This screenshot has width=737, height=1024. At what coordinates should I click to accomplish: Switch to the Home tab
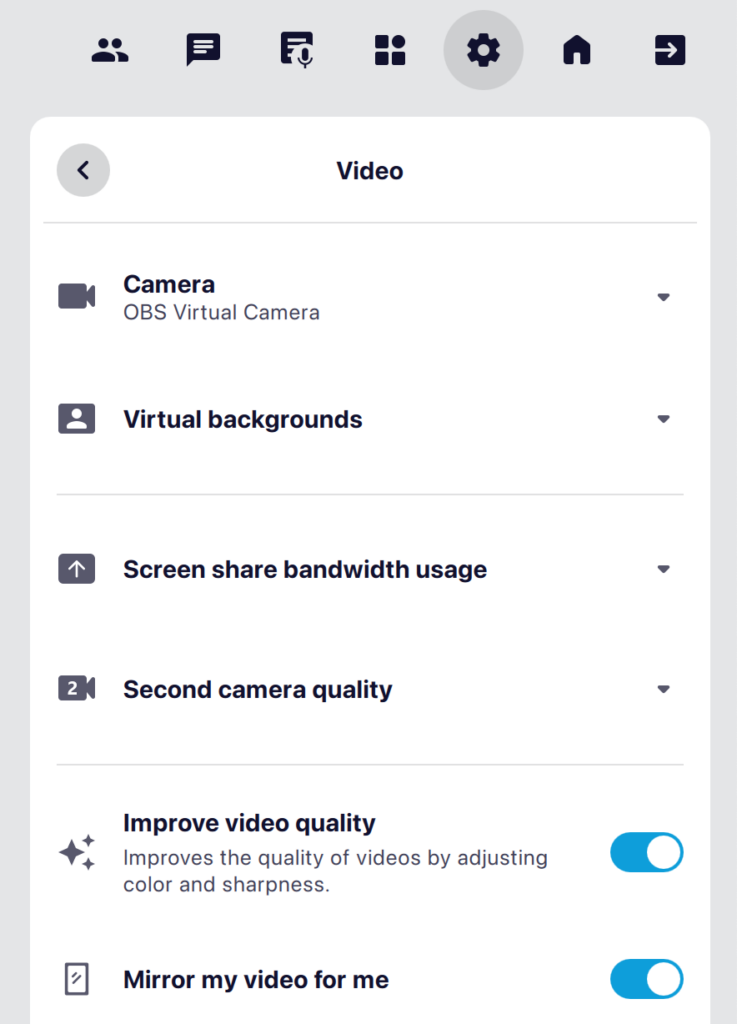(x=576, y=50)
